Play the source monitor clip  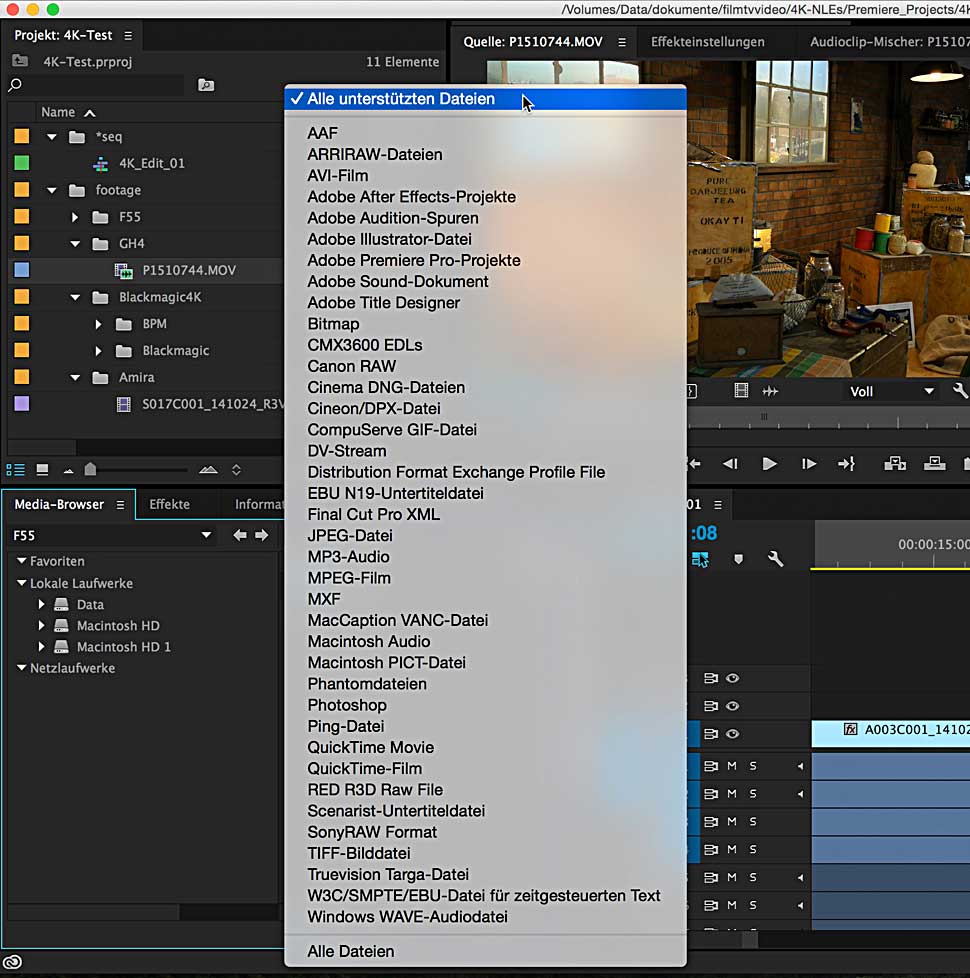coord(769,463)
